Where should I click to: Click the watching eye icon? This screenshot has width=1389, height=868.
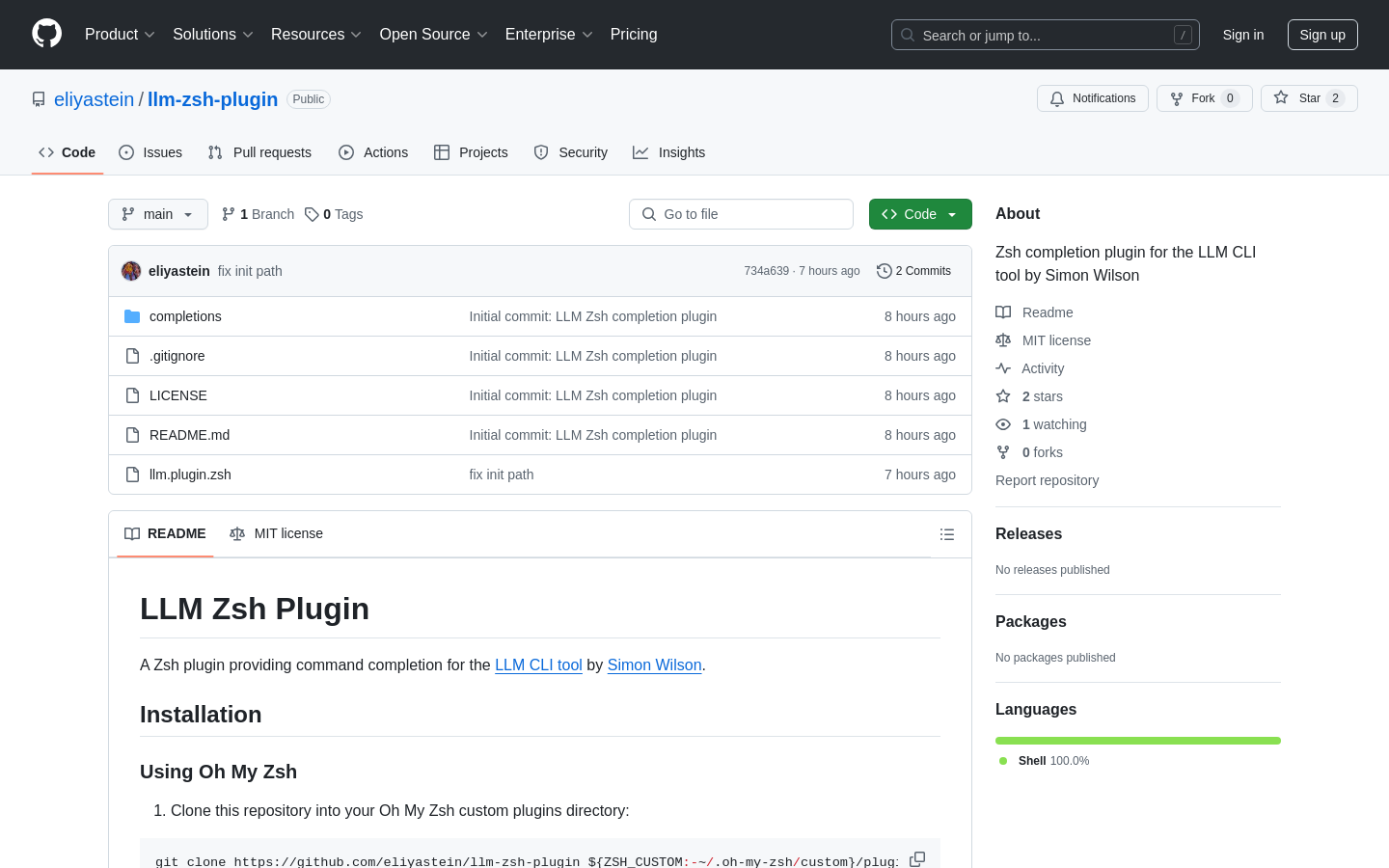click(x=1003, y=424)
